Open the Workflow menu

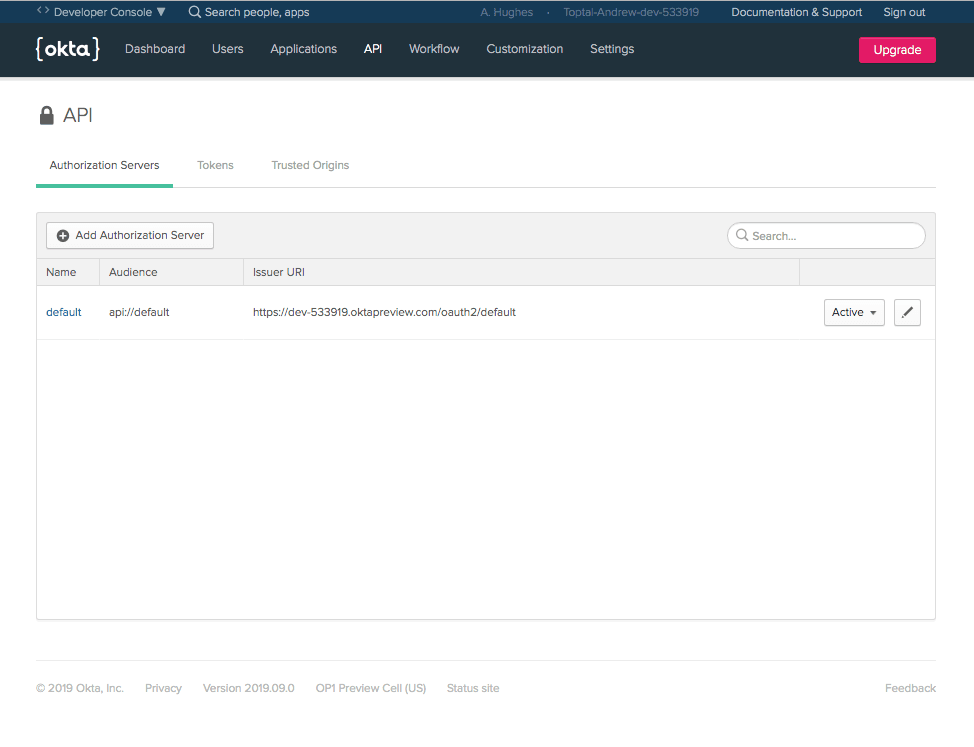[434, 49]
